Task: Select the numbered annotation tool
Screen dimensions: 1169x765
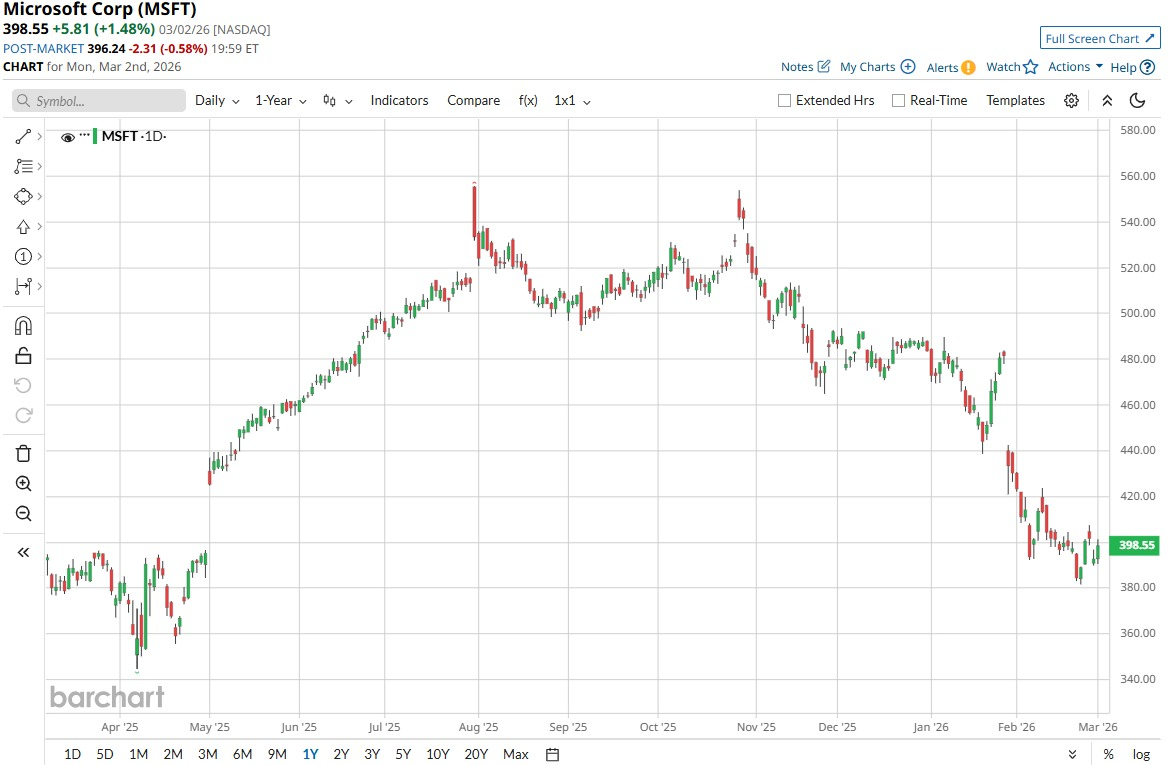Action: coord(23,256)
